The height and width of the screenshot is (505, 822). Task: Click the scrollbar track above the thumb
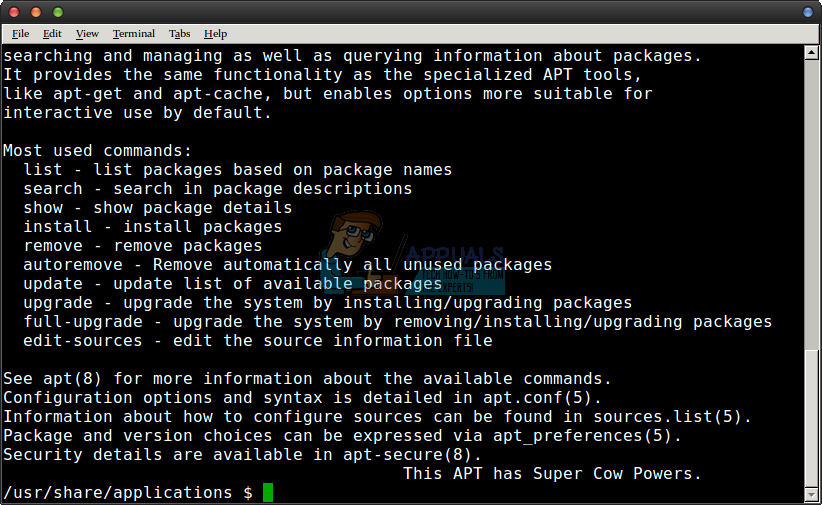click(x=813, y=200)
